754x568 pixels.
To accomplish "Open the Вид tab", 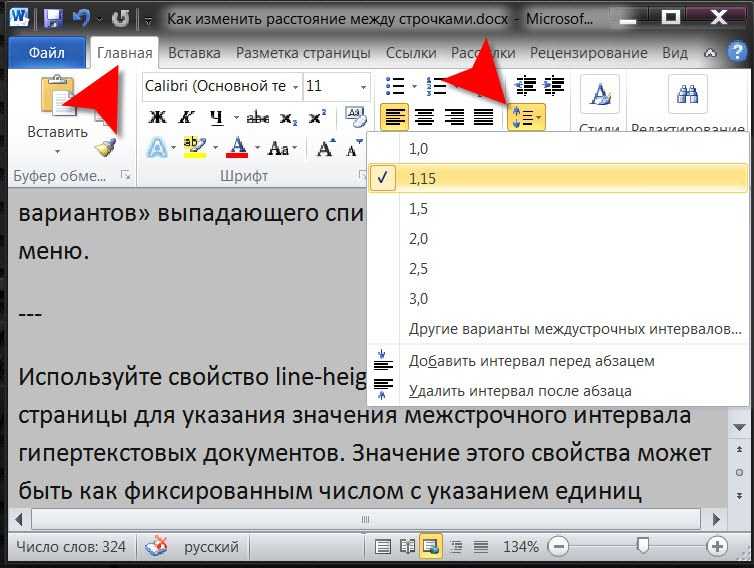I will point(675,52).
